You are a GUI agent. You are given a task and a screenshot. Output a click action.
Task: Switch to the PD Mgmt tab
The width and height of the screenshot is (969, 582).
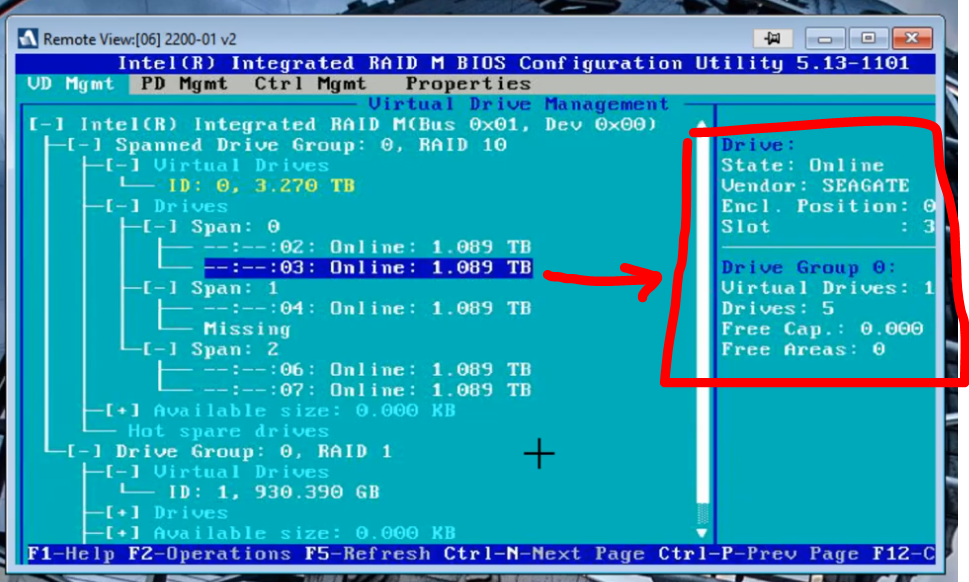coord(184,84)
